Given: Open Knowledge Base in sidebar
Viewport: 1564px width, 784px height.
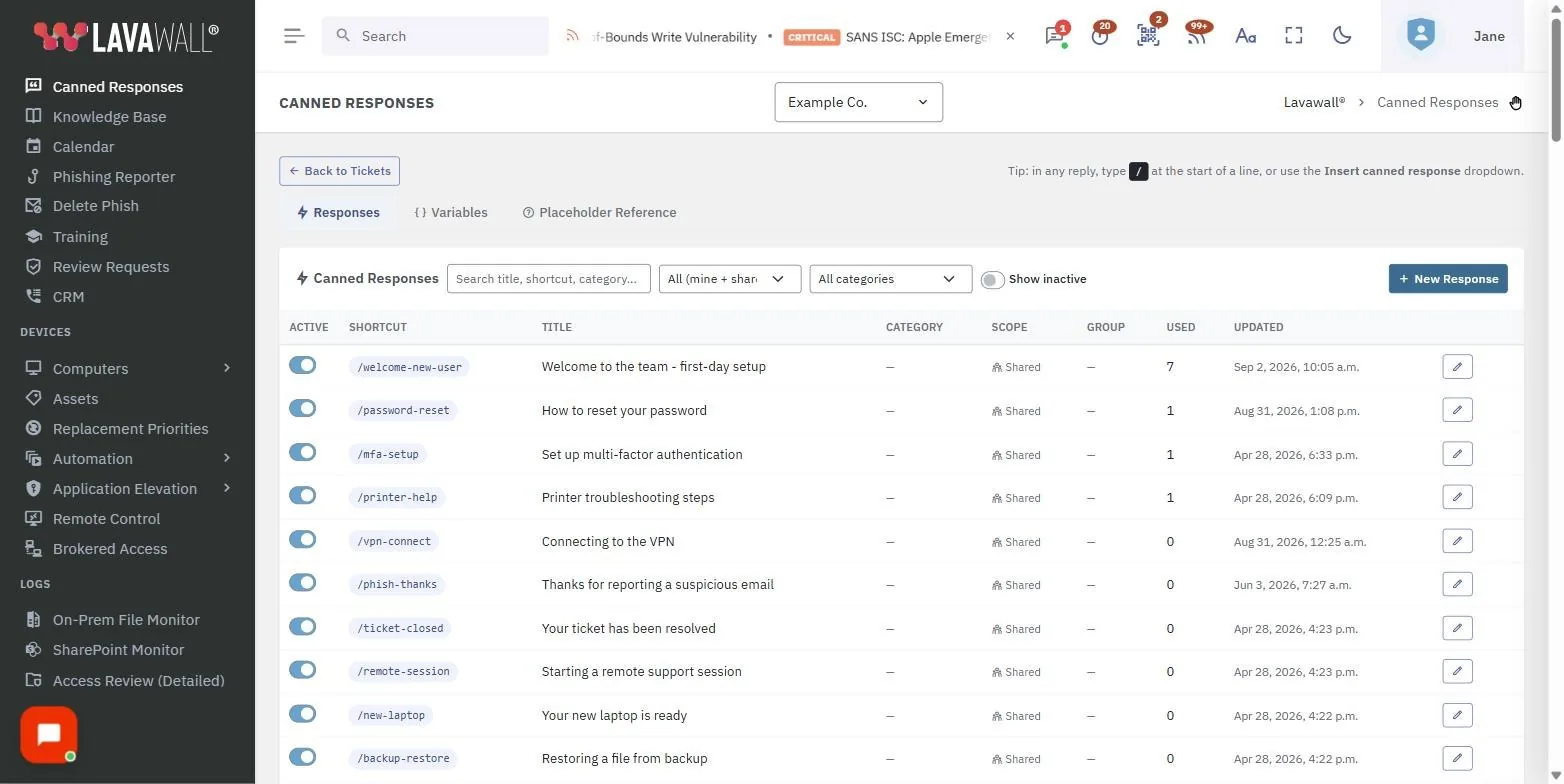Looking at the screenshot, I should point(109,116).
